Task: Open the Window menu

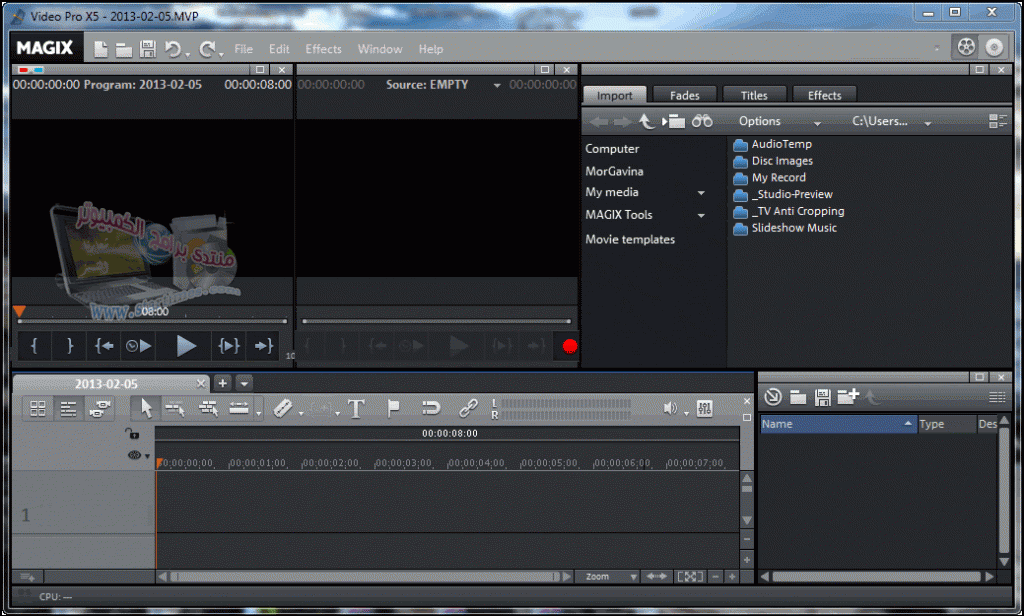Action: pyautogui.click(x=379, y=49)
